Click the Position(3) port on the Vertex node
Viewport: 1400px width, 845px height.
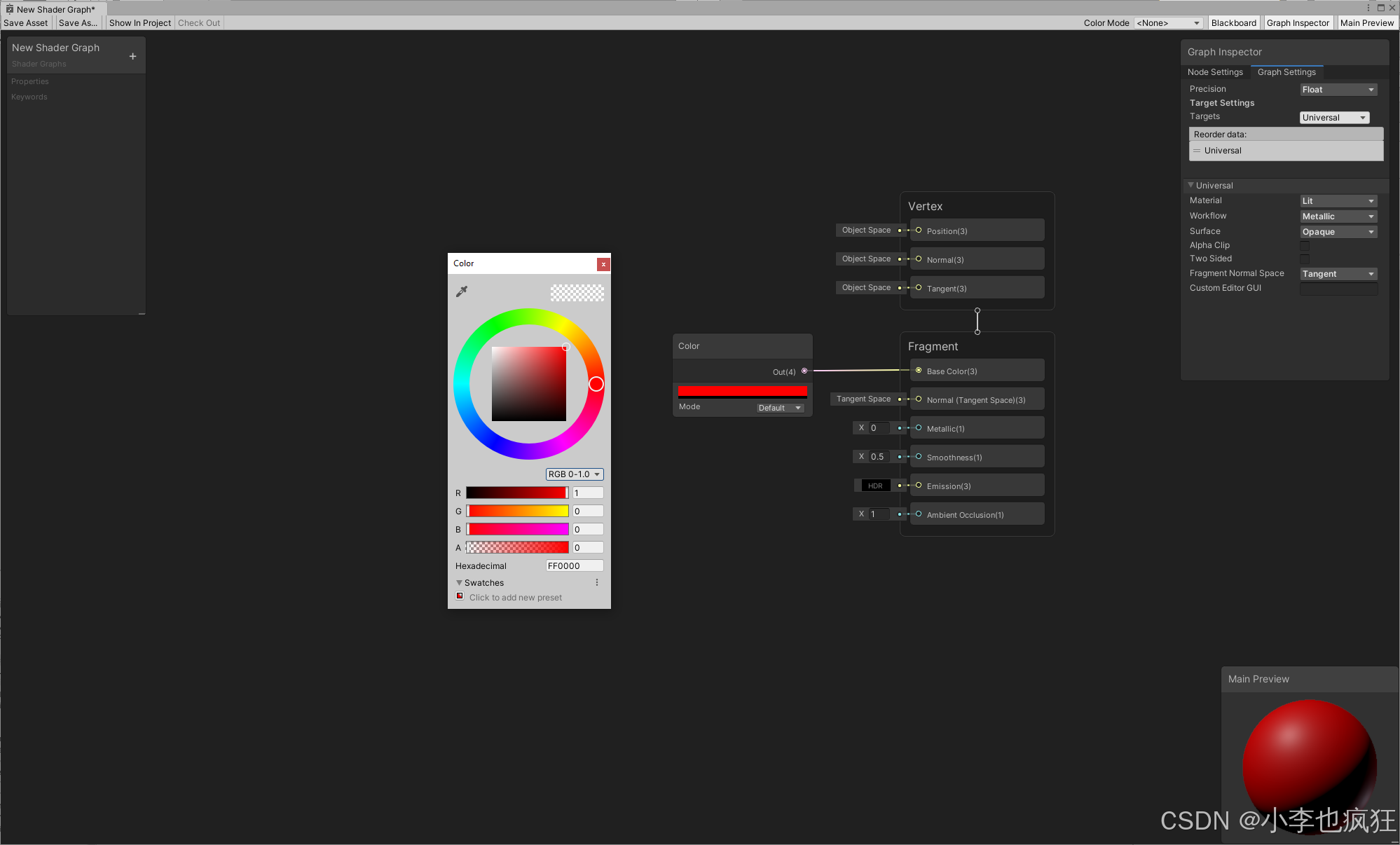[919, 231]
